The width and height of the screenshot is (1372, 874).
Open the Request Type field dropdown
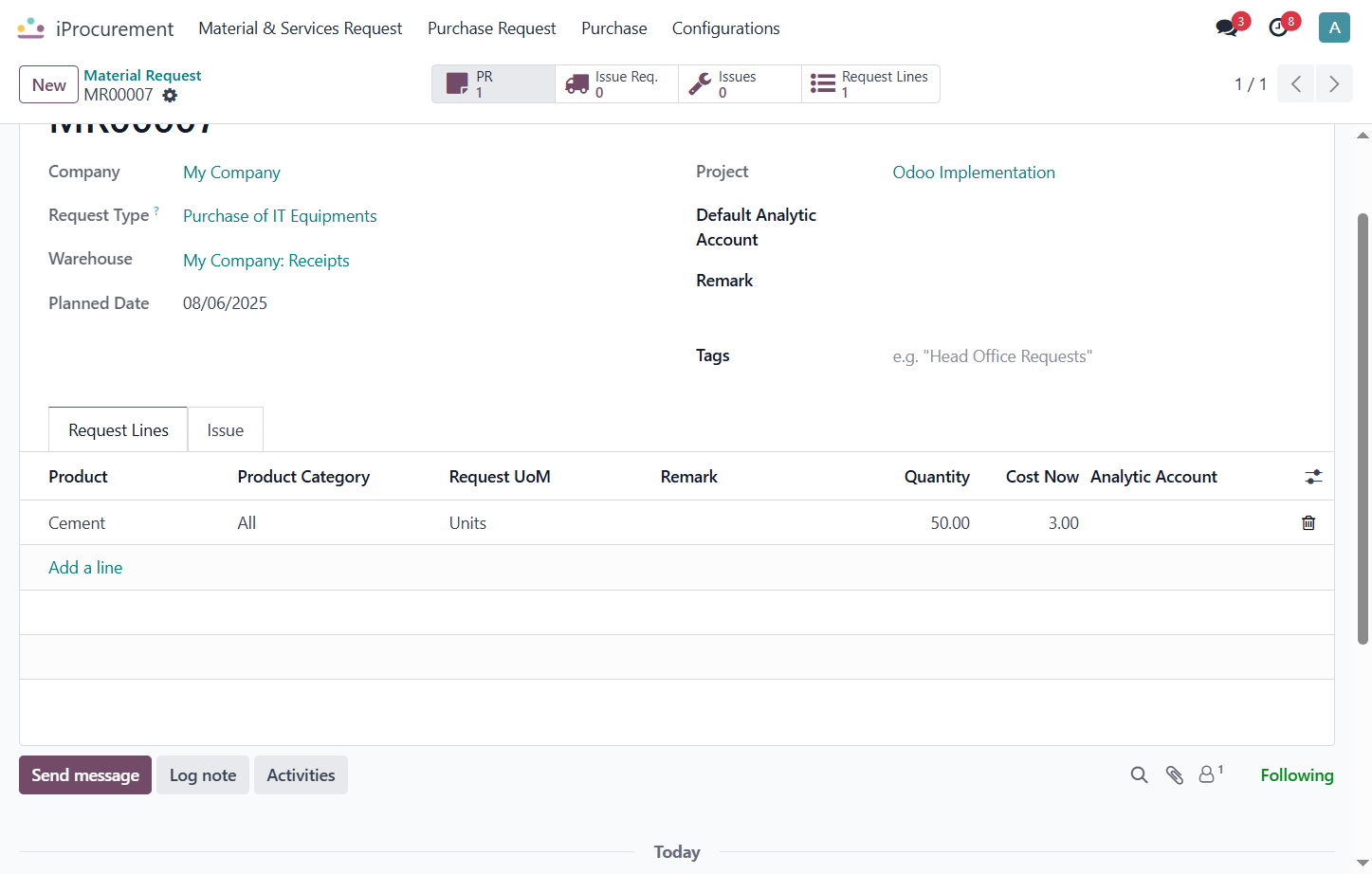pos(280,216)
